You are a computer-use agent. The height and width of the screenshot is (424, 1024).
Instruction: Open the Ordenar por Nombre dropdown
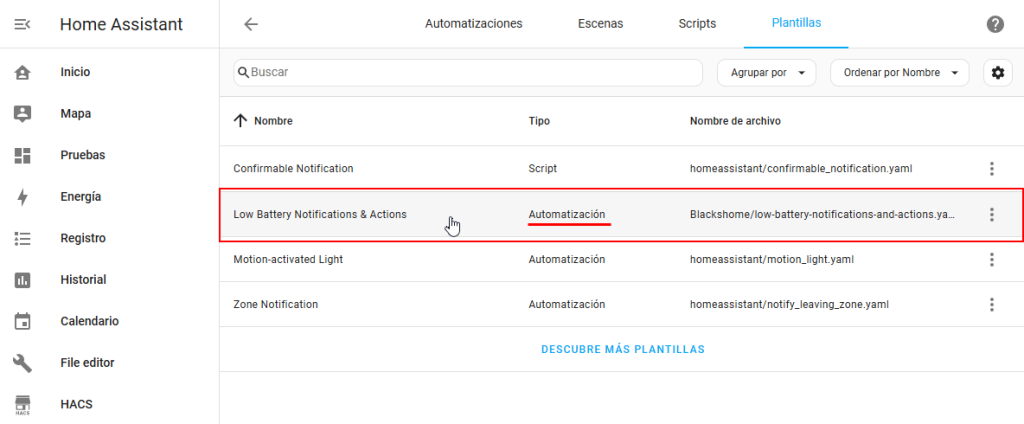tap(899, 73)
